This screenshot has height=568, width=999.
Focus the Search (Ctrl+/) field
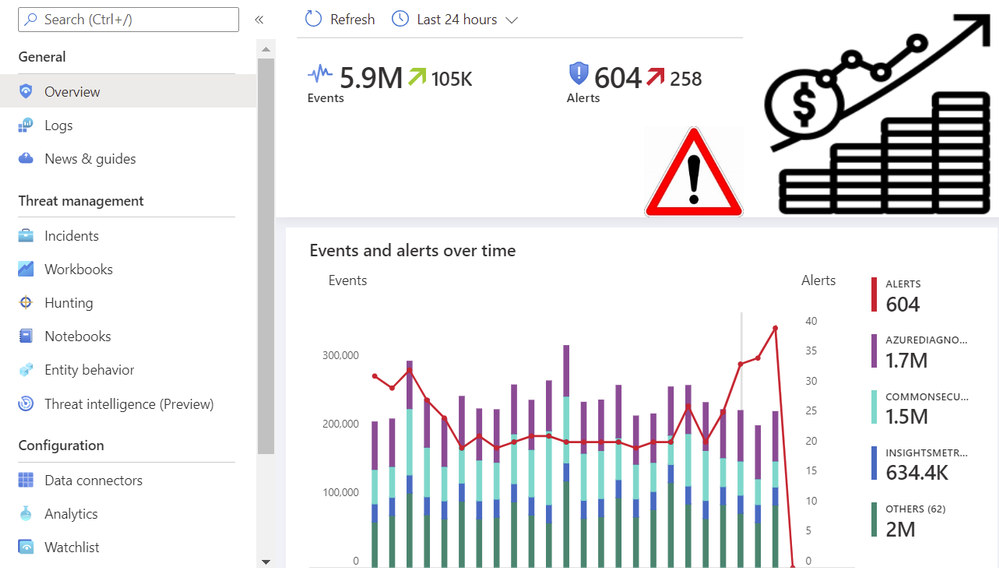[129, 20]
